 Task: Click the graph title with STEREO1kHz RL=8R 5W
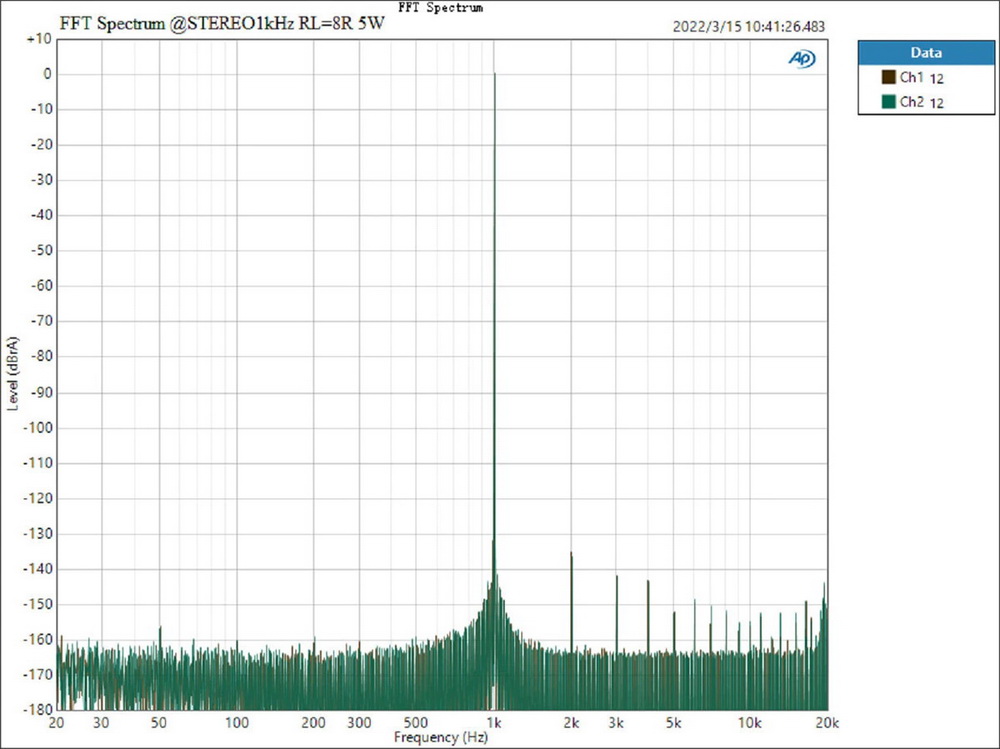pos(222,24)
